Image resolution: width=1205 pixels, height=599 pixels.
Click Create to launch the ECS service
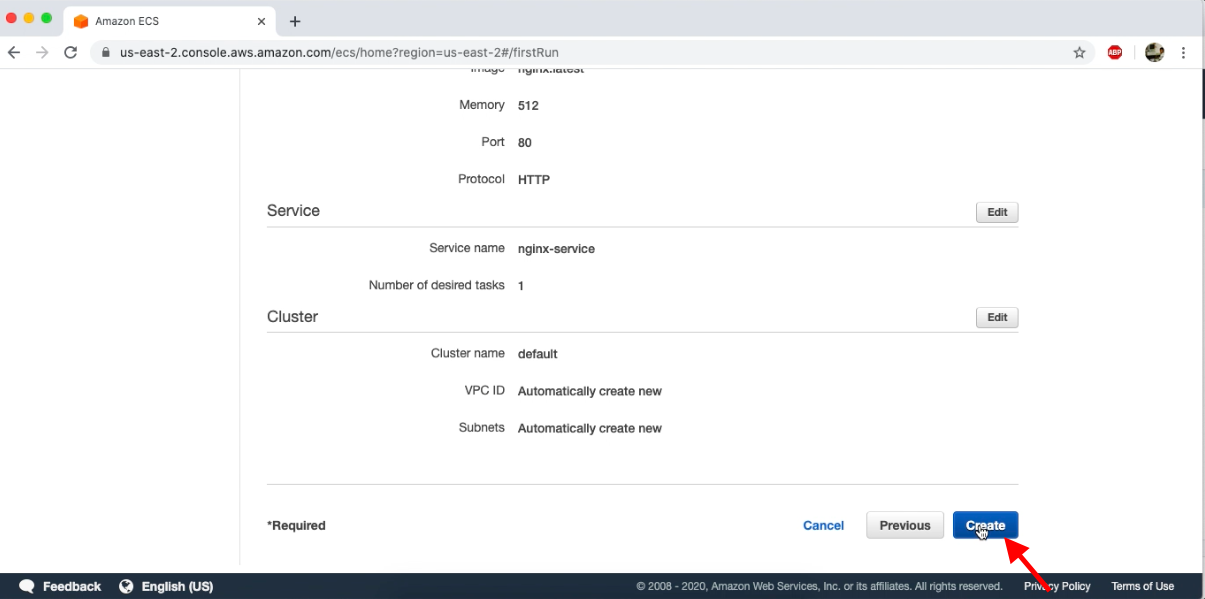(985, 525)
